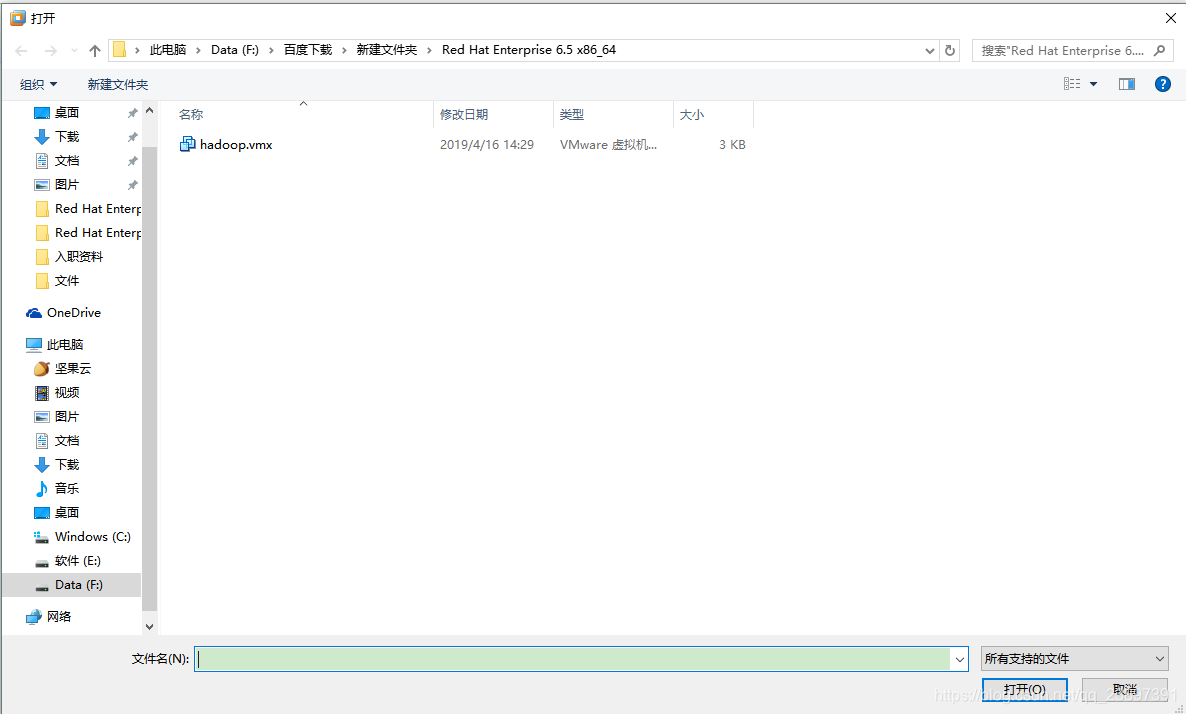Select Data (F:) drive in sidebar

[x=72, y=585]
